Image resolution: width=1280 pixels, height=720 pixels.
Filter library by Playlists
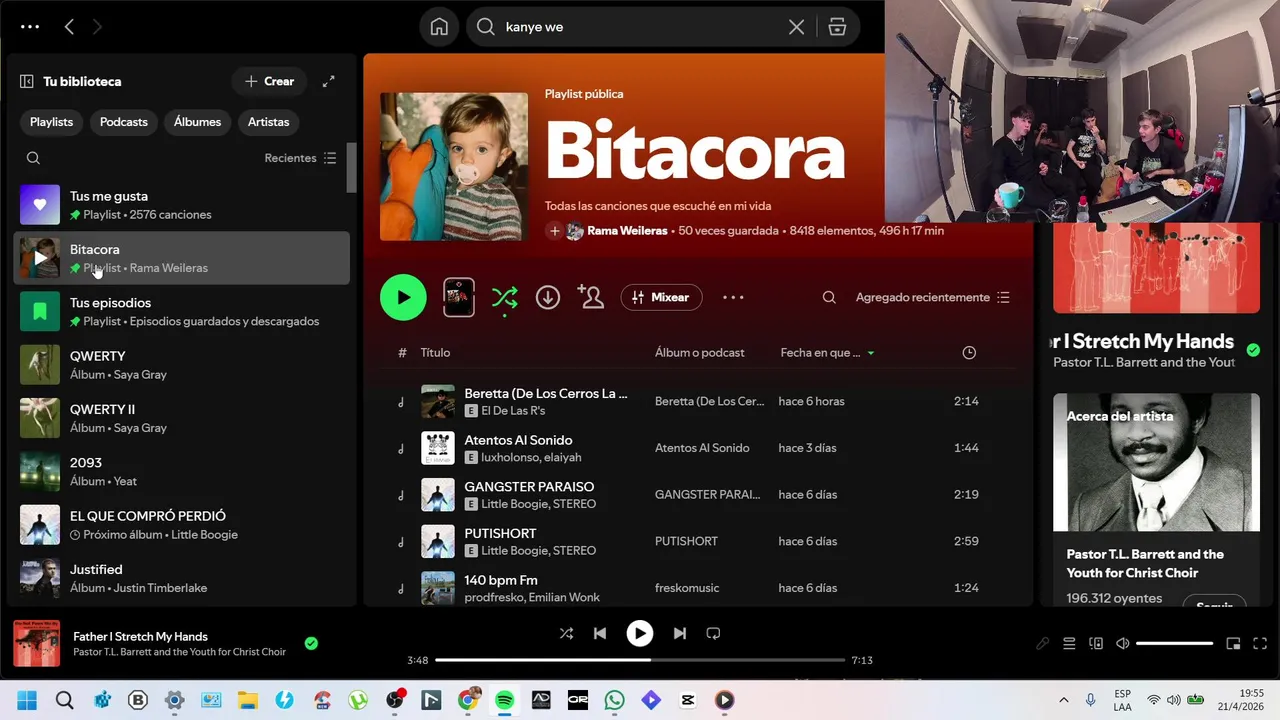tap(51, 122)
